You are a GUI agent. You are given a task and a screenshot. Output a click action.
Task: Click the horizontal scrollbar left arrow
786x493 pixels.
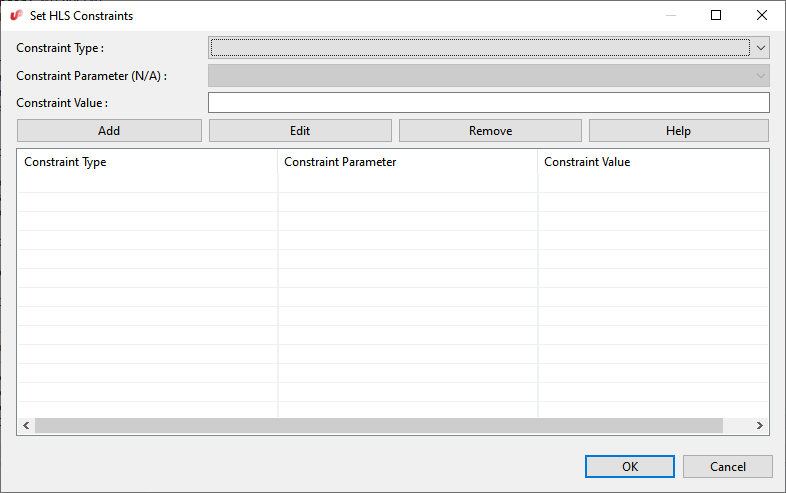tap(25, 426)
